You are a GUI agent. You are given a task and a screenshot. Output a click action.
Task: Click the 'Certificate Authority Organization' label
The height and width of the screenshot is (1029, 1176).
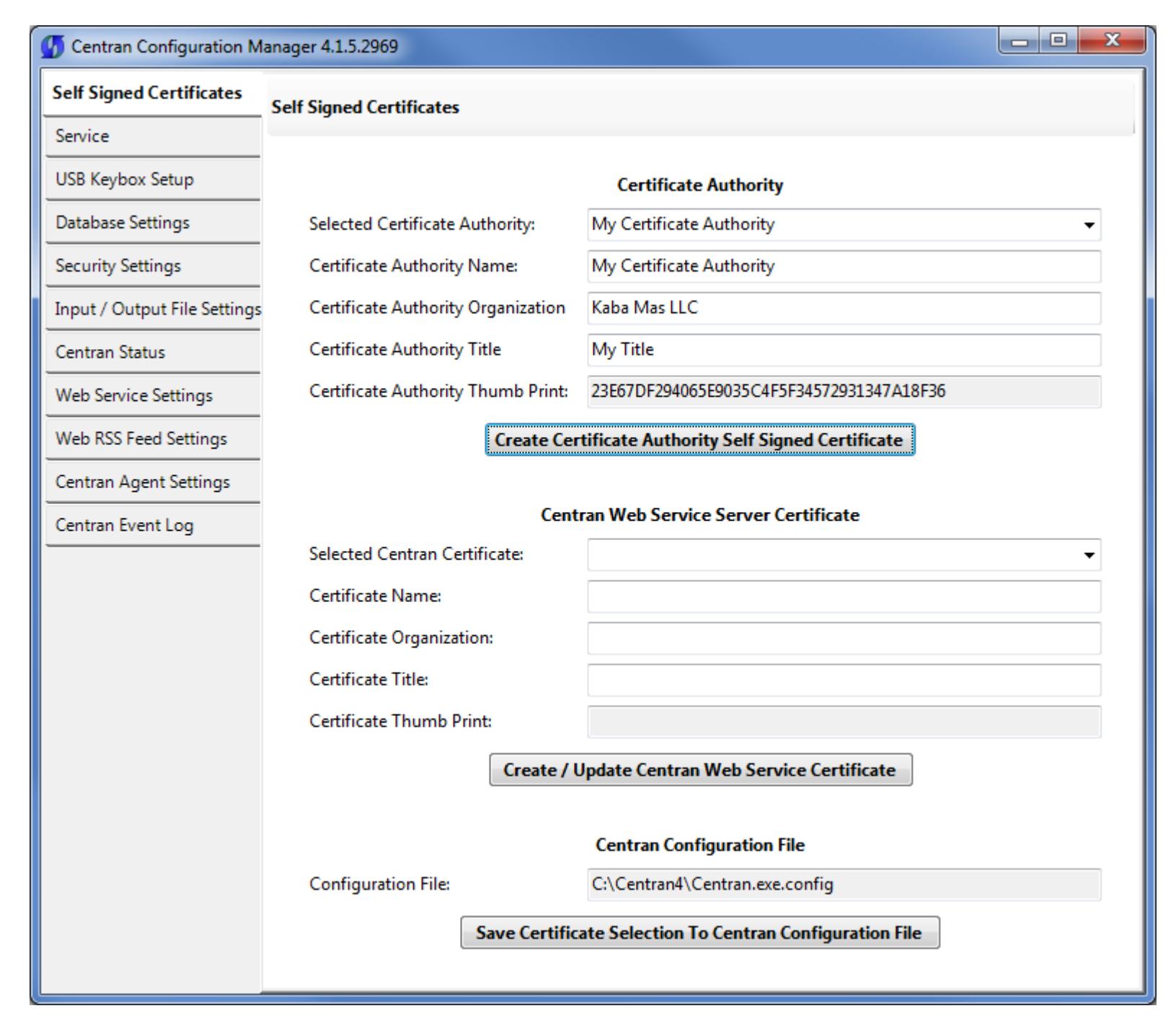click(x=438, y=308)
